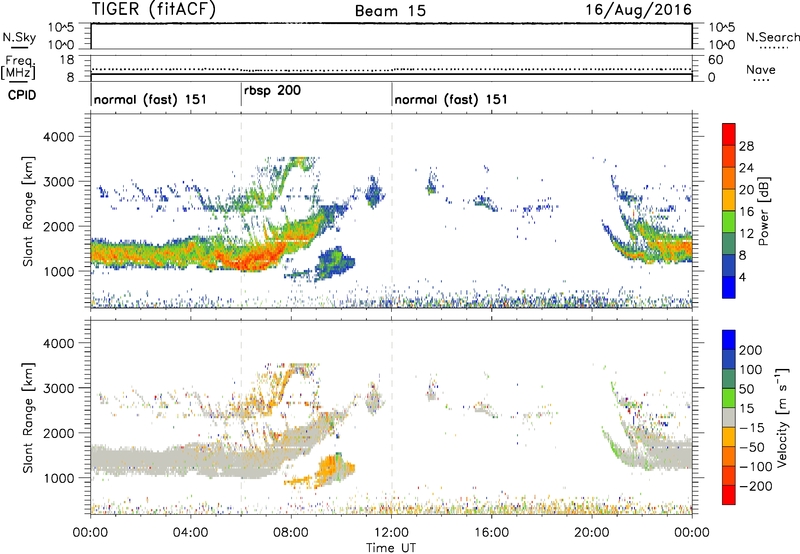Click the "Slant Range [km]" label of power panel

click(x=28, y=211)
